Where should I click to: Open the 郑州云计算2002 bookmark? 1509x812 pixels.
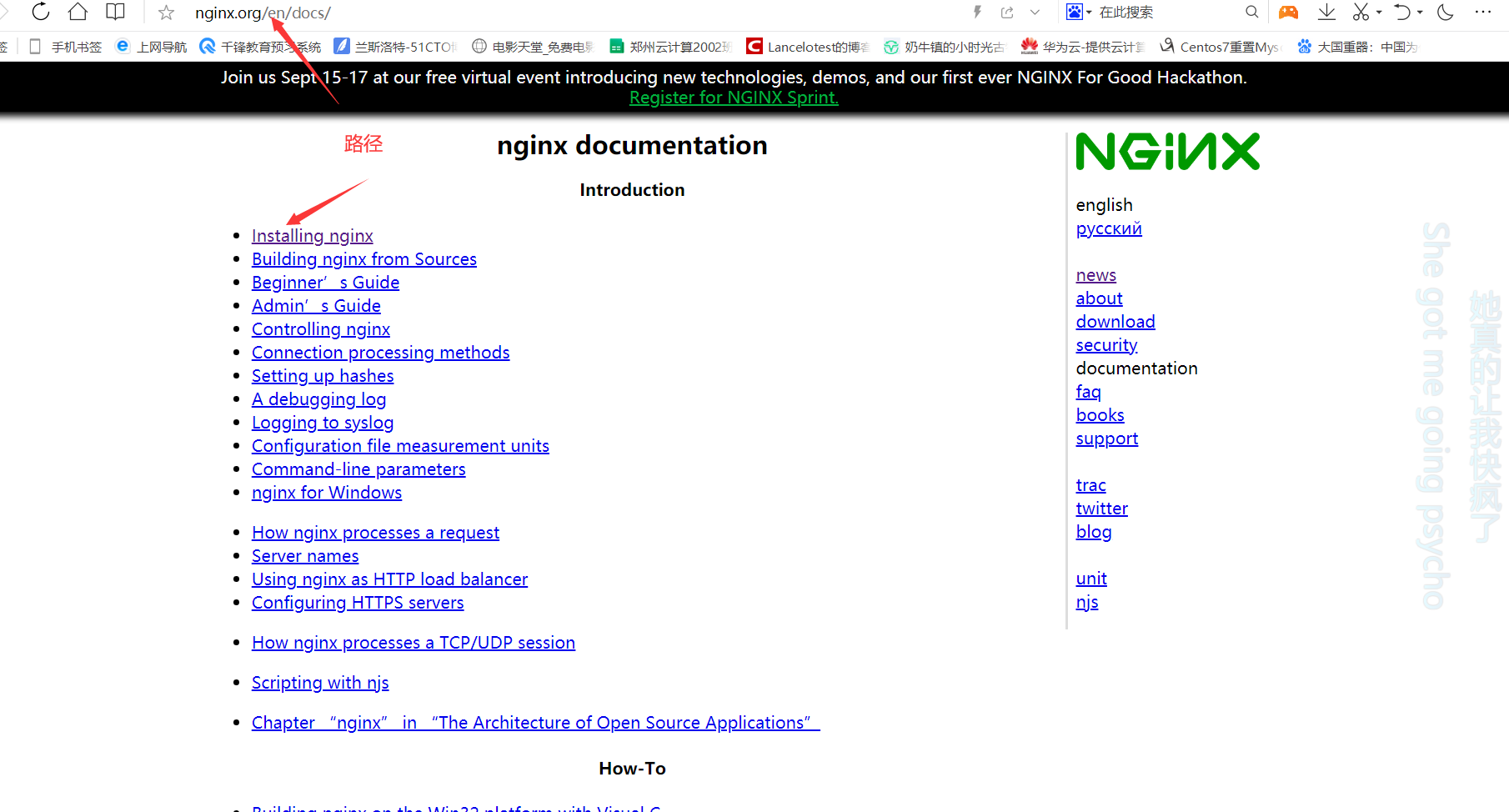(670, 47)
